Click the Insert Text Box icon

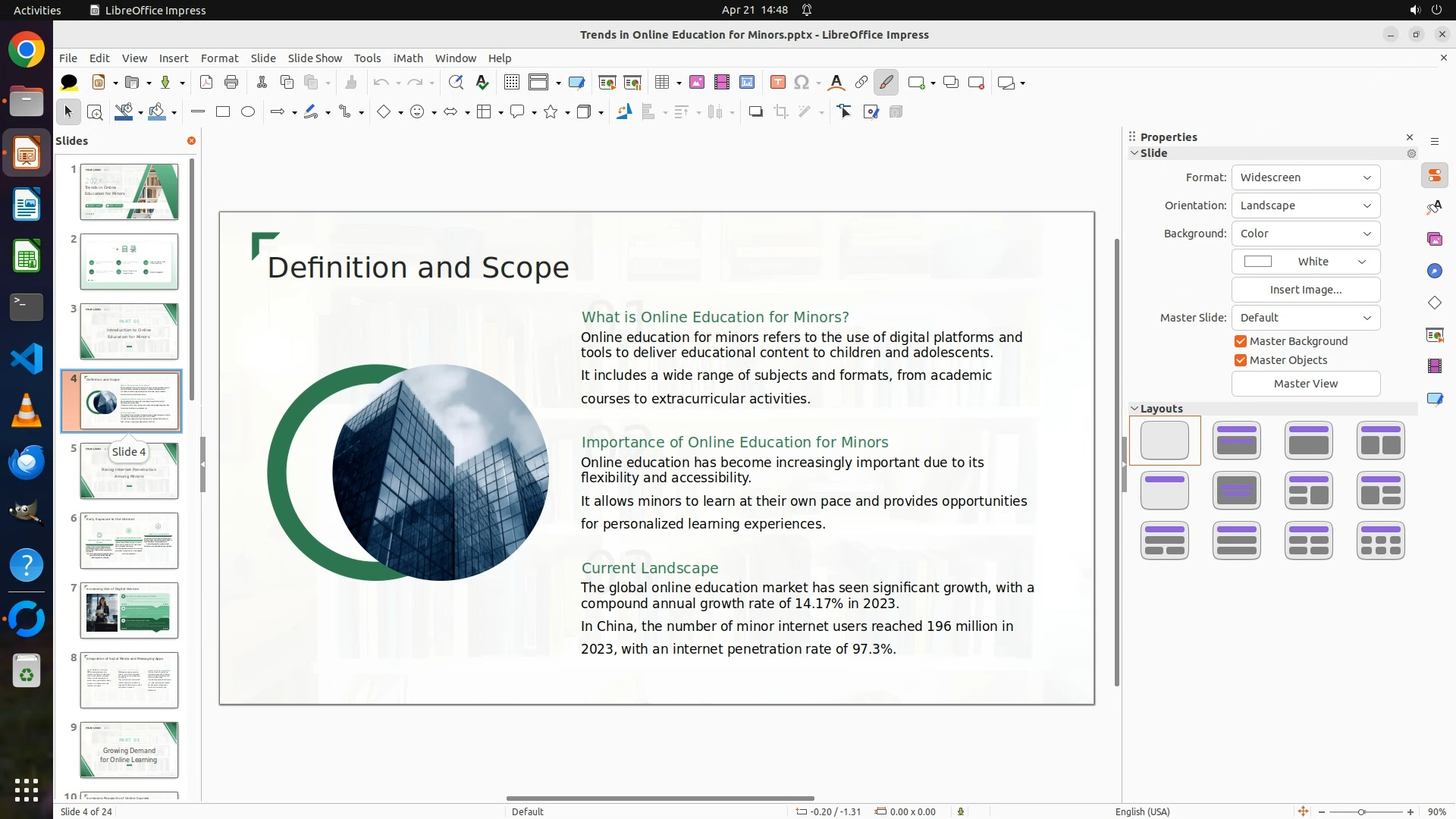click(777, 83)
